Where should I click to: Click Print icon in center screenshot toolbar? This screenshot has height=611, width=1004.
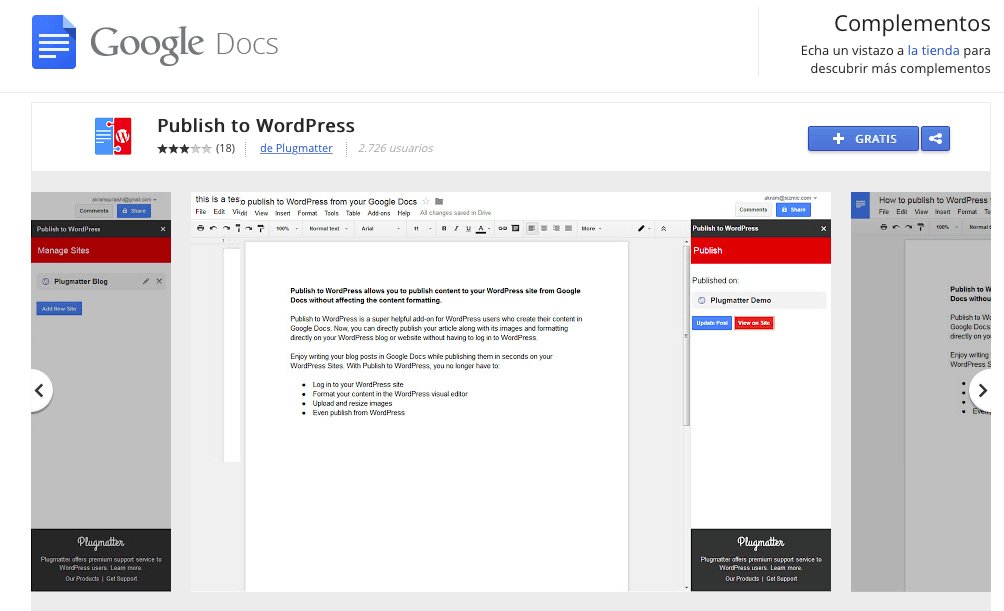pyautogui.click(x=200, y=228)
